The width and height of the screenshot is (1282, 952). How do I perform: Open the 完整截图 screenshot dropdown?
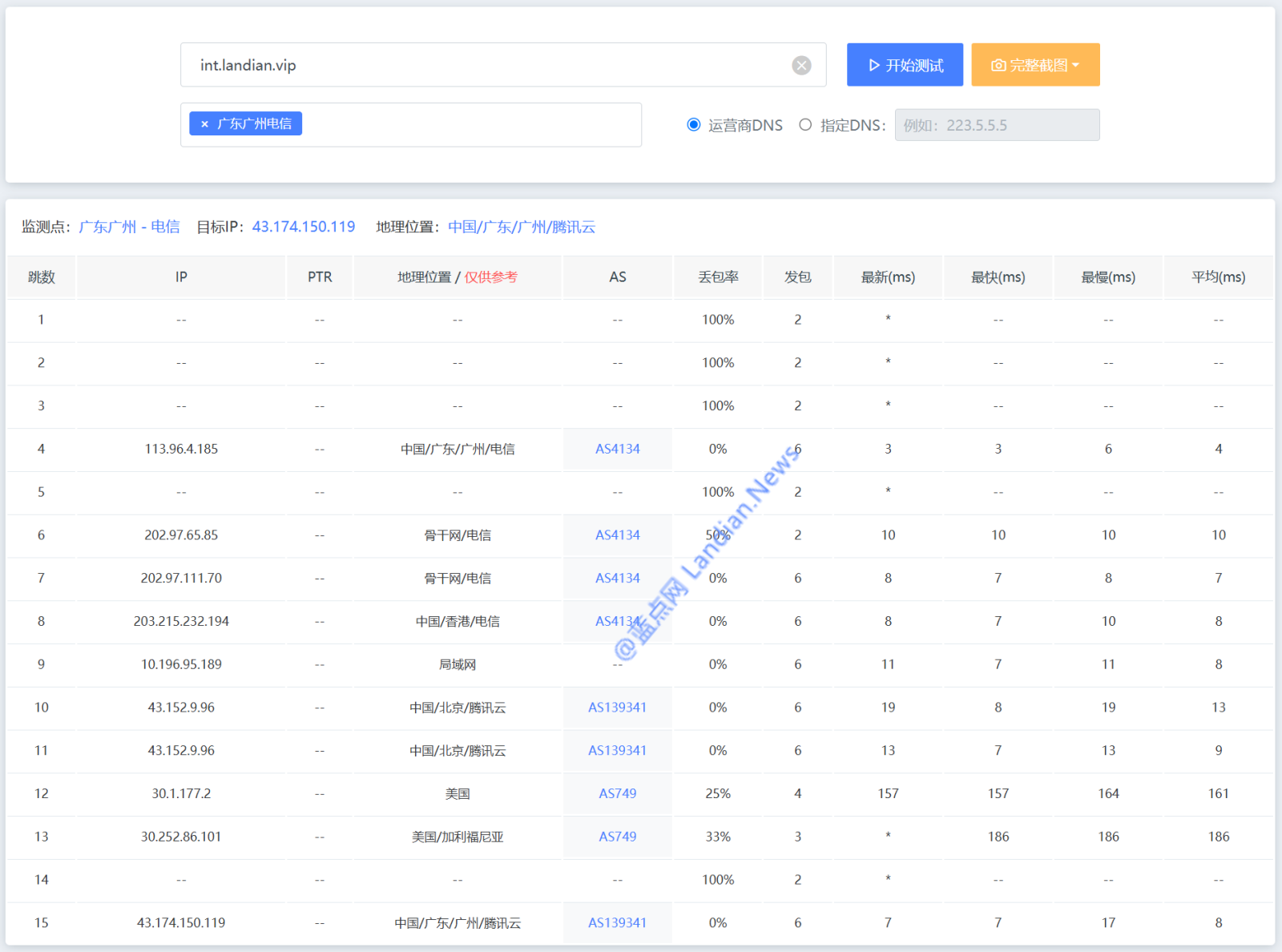tap(1035, 65)
